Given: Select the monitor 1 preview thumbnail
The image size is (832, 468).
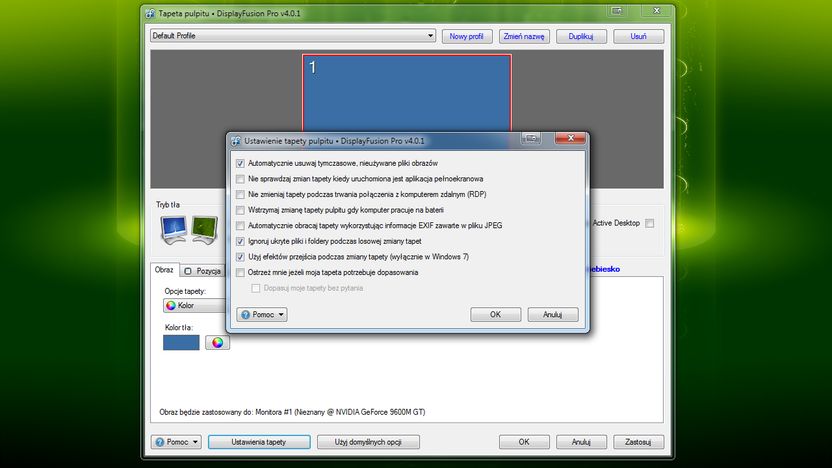Looking at the screenshot, I should click(407, 93).
